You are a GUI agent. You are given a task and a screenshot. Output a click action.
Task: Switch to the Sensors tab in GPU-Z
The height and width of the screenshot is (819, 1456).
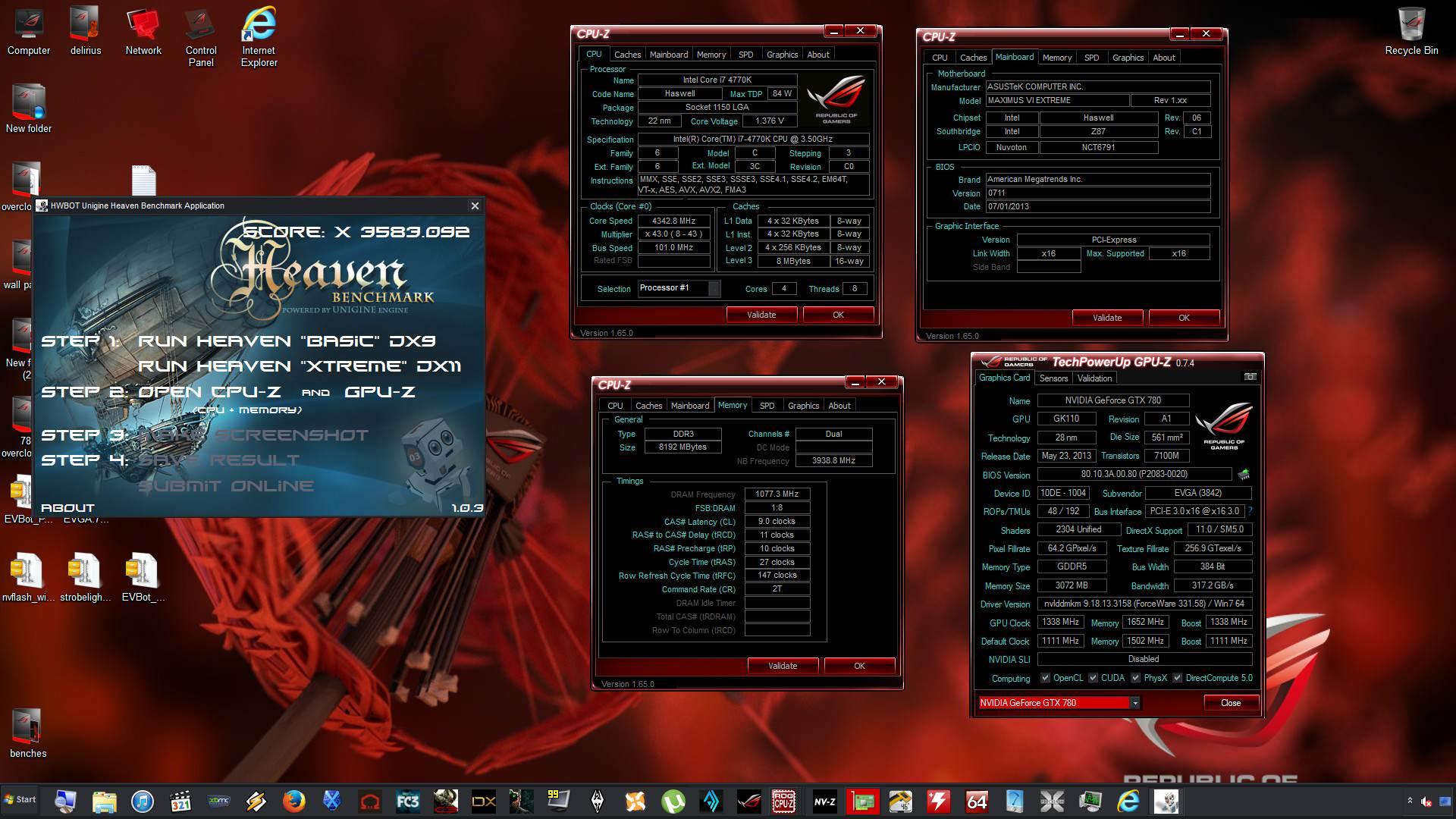pos(1053,378)
